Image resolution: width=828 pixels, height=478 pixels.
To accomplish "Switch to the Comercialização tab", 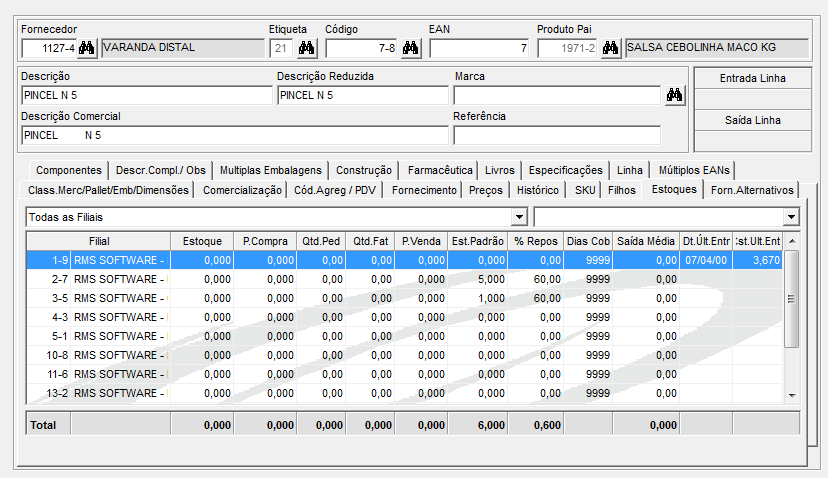I will click(242, 190).
